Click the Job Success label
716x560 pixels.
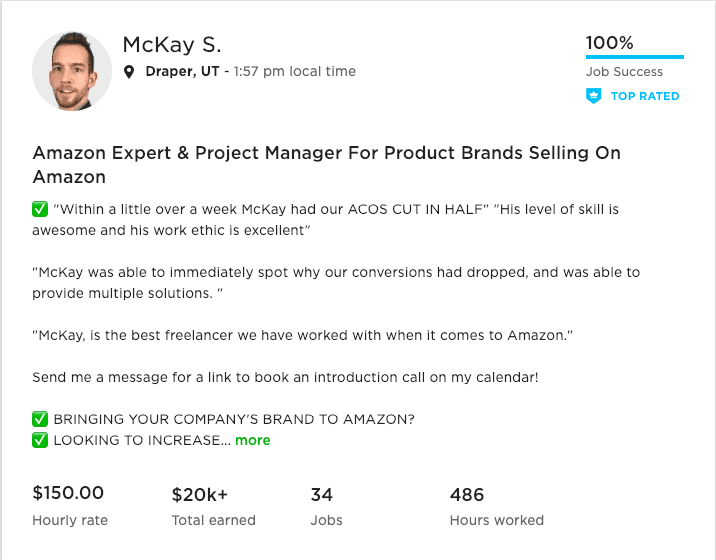tap(624, 72)
